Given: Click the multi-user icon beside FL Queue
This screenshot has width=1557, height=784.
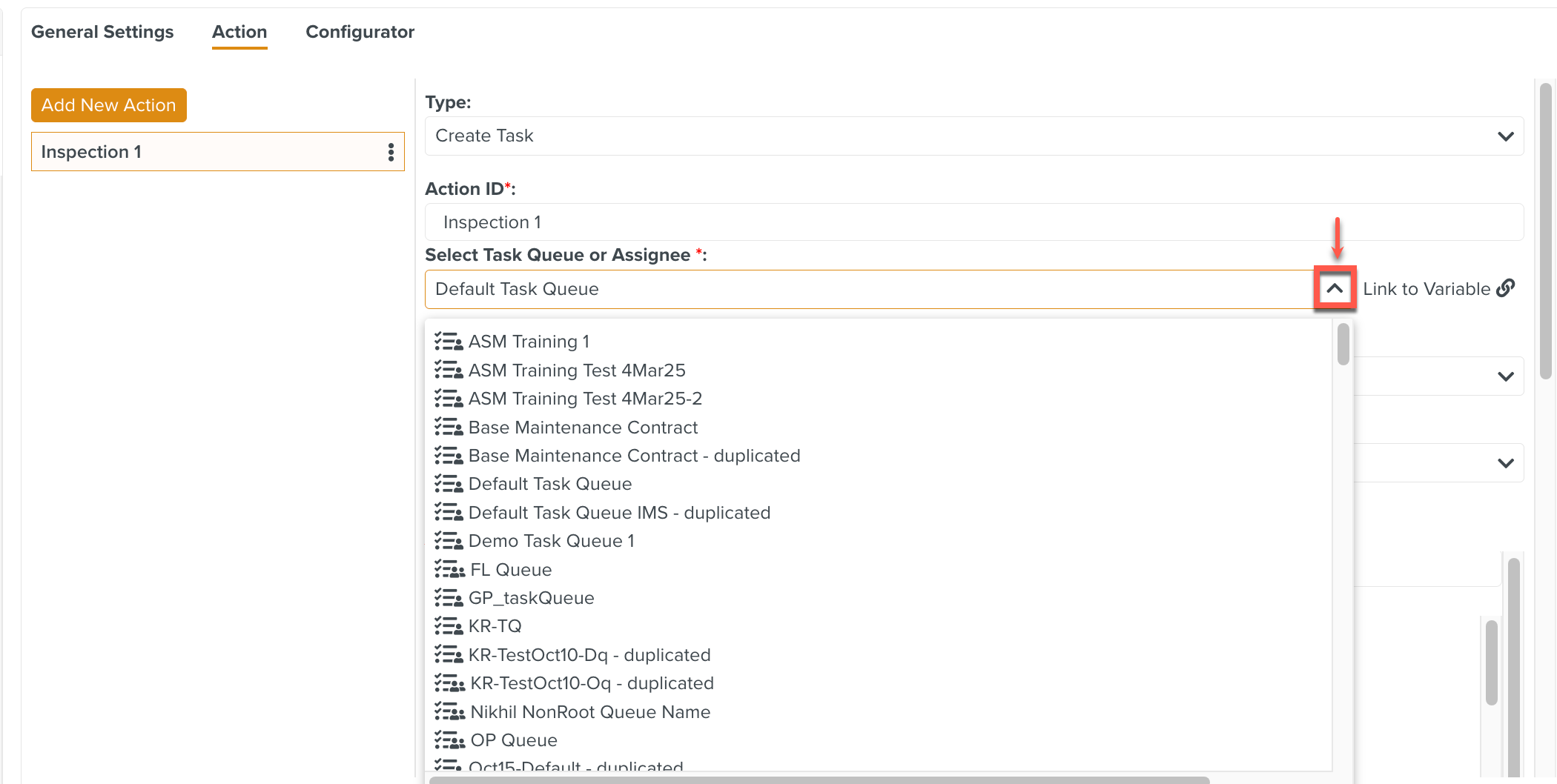Looking at the screenshot, I should [x=449, y=569].
